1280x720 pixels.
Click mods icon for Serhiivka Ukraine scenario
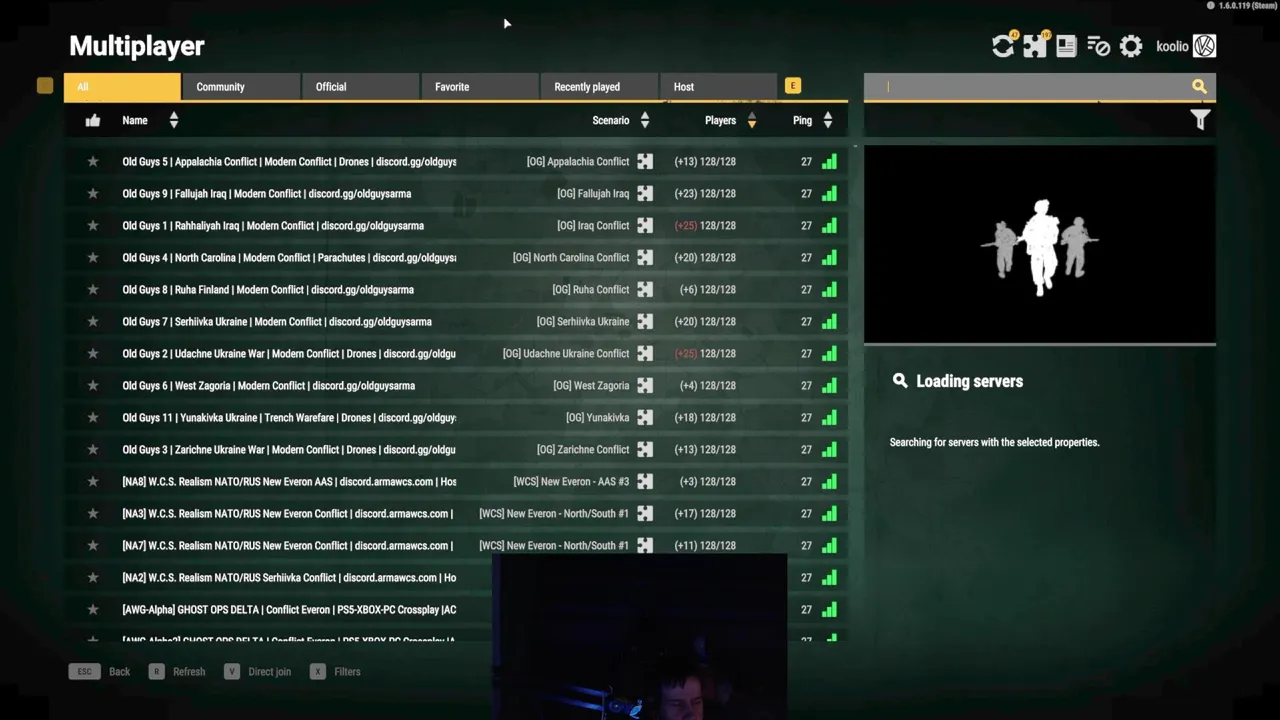tap(645, 321)
